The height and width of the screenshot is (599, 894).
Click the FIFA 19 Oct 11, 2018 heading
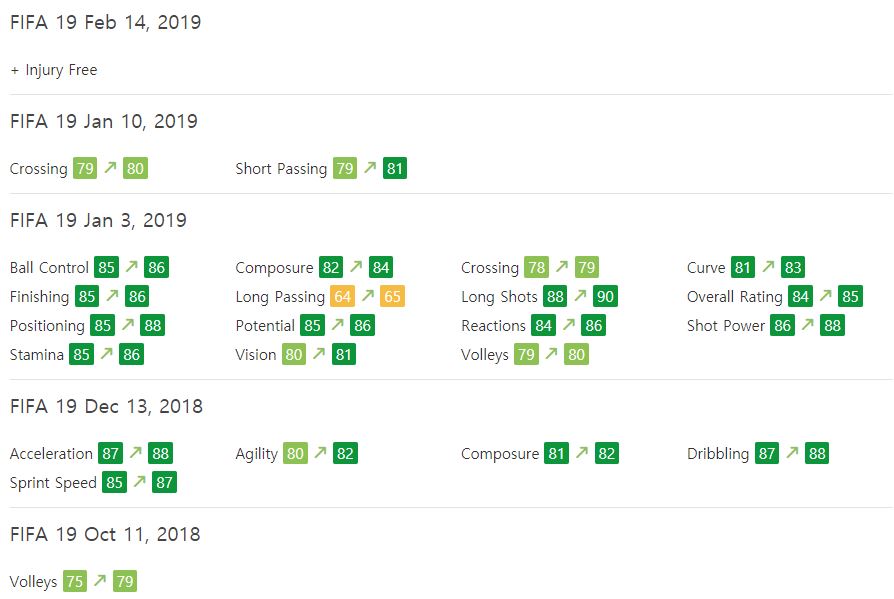tap(105, 535)
